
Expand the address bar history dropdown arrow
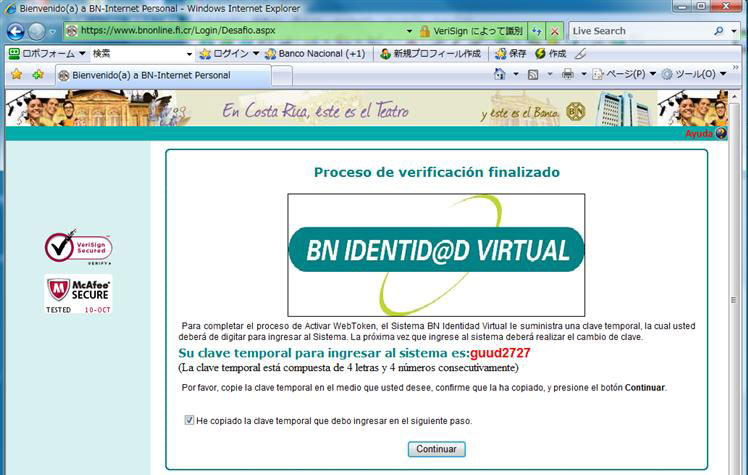(409, 31)
